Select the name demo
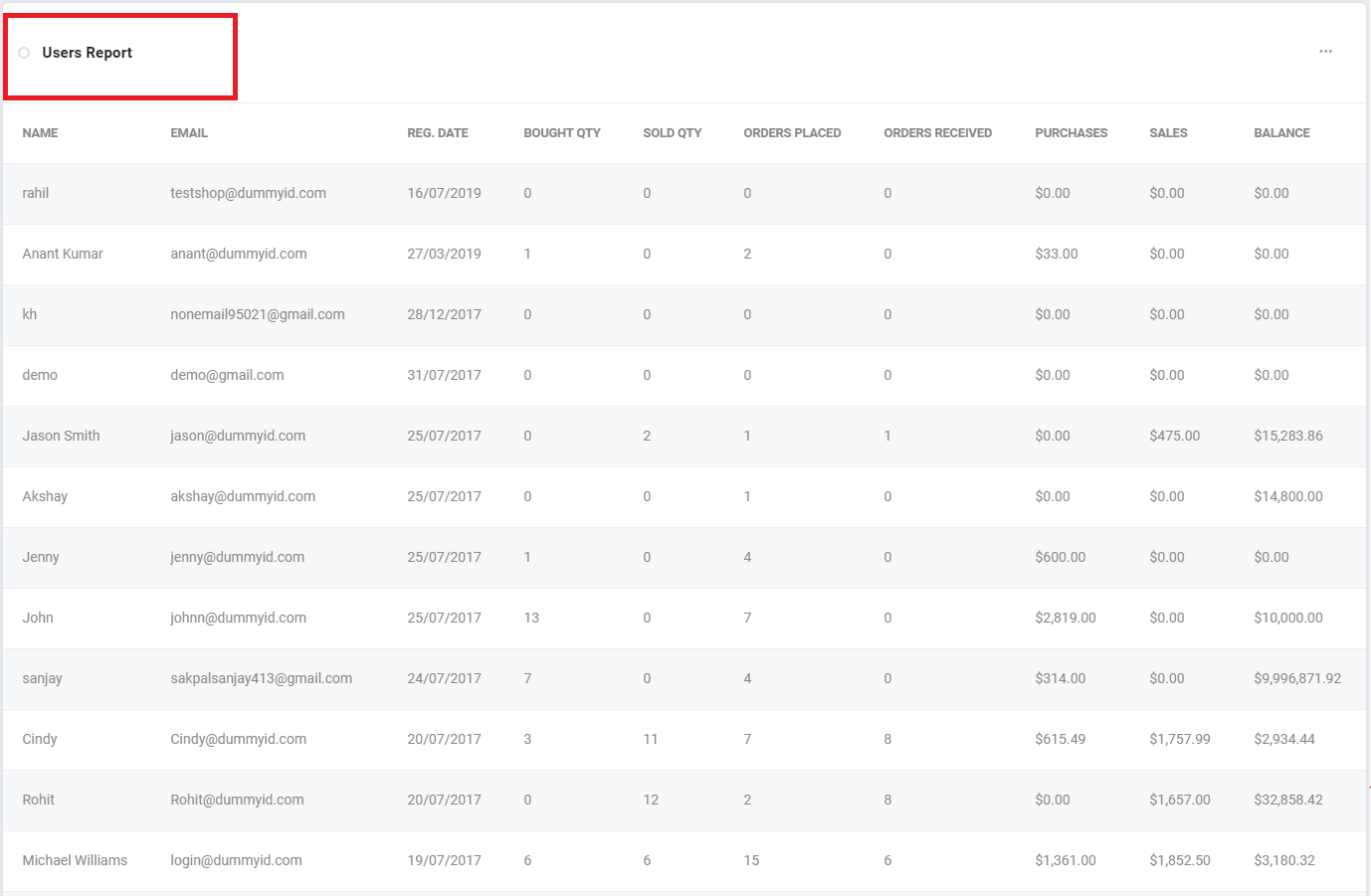Image resolution: width=1371 pixels, height=896 pixels. pyautogui.click(x=40, y=376)
